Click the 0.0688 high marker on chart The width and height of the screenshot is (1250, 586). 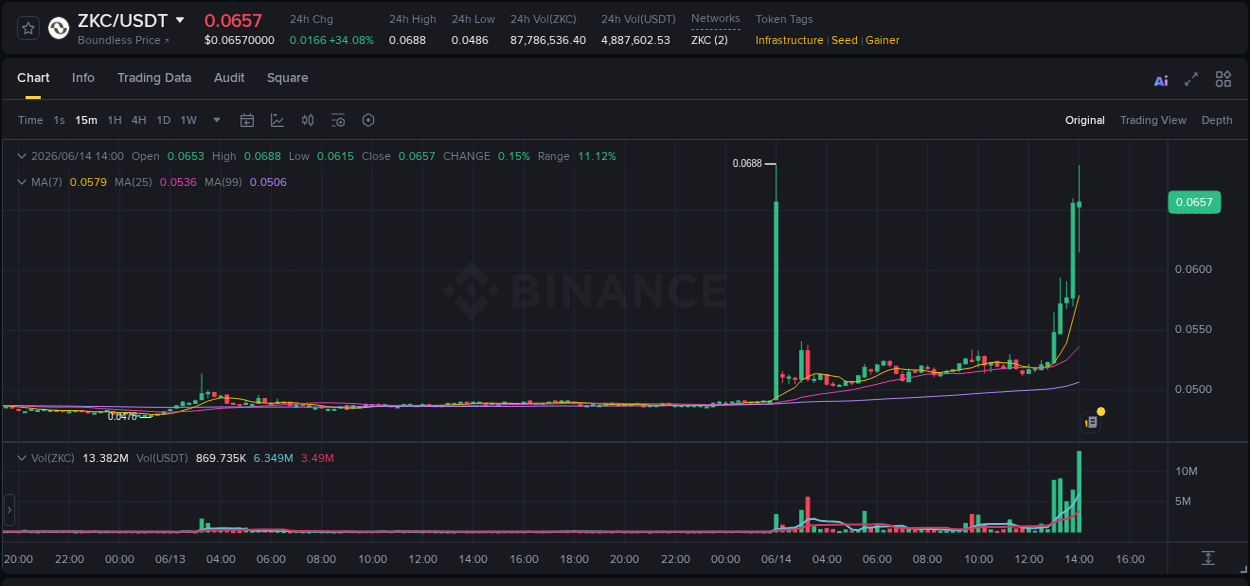click(746, 163)
